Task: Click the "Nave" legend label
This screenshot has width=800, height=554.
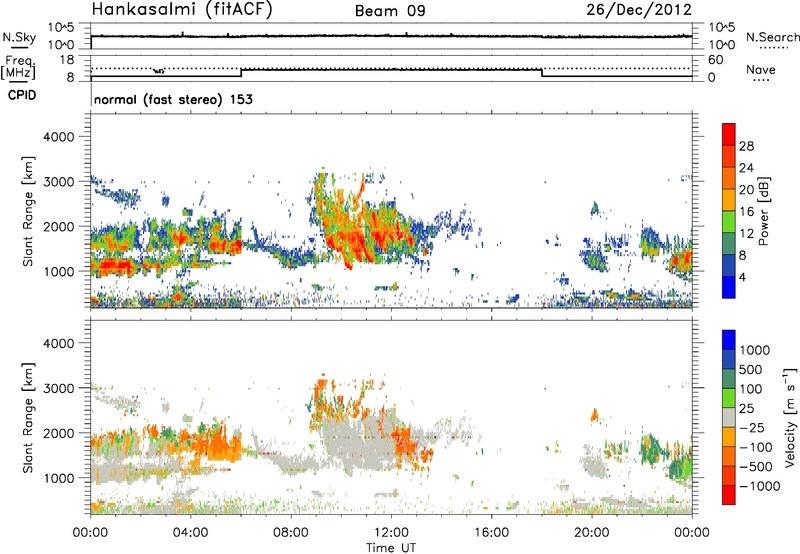Action: tap(761, 70)
